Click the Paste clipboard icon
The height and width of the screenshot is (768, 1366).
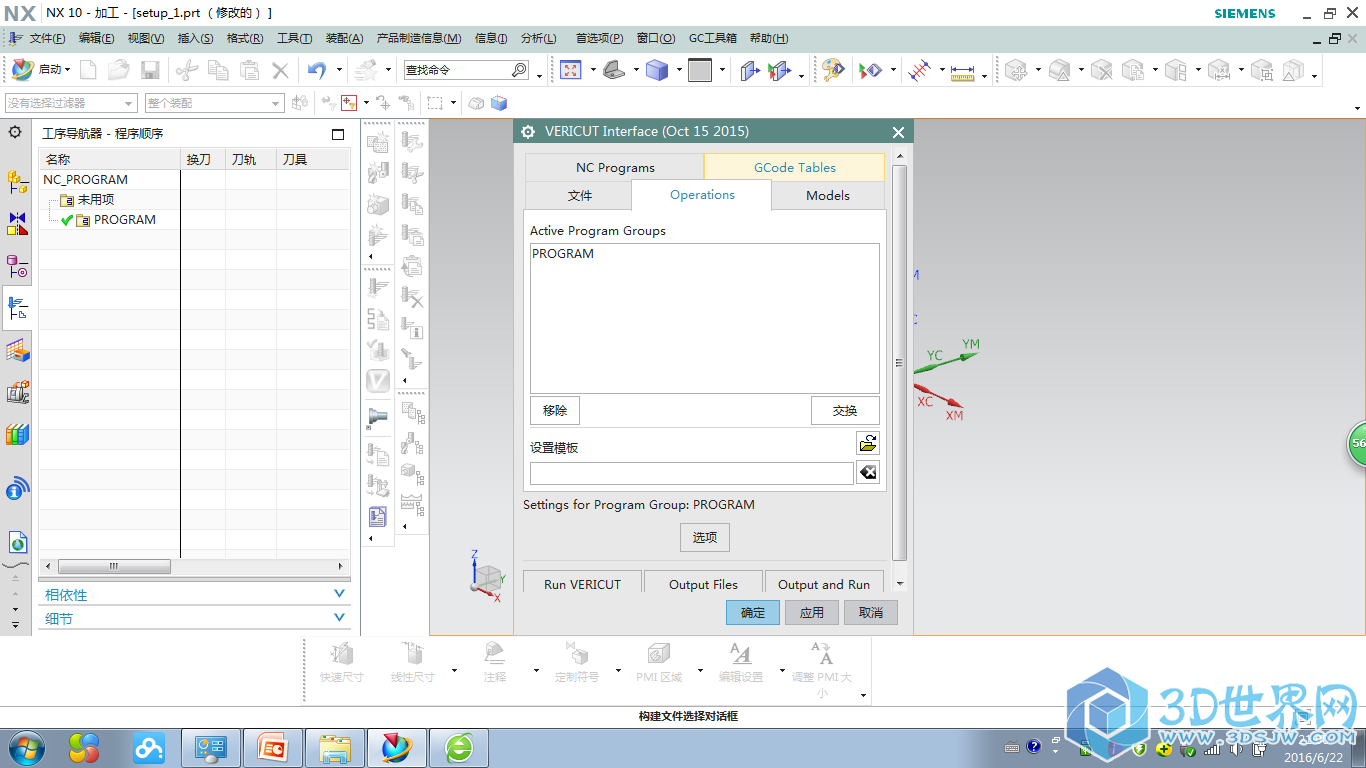(250, 70)
